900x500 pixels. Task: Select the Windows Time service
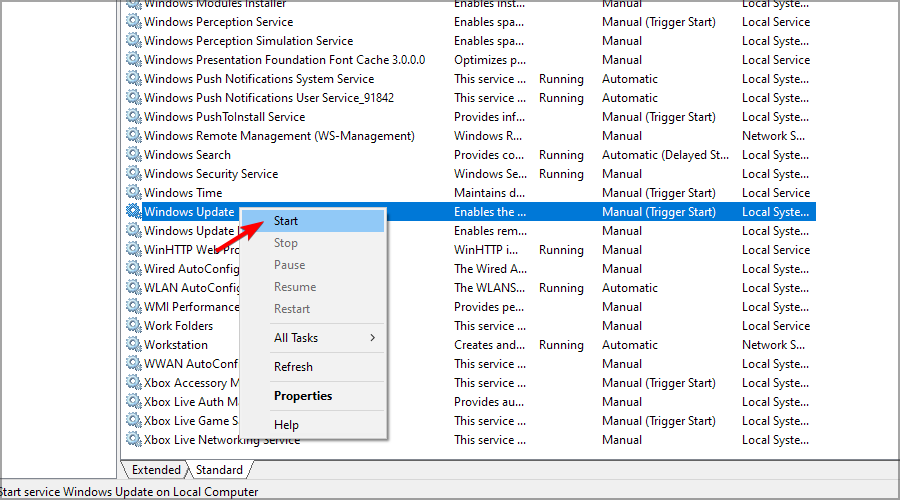click(183, 192)
